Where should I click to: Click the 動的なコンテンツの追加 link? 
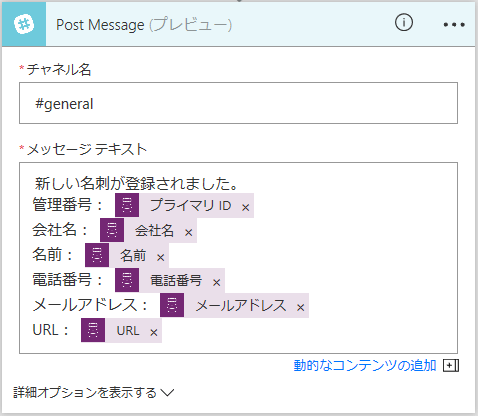[365, 366]
